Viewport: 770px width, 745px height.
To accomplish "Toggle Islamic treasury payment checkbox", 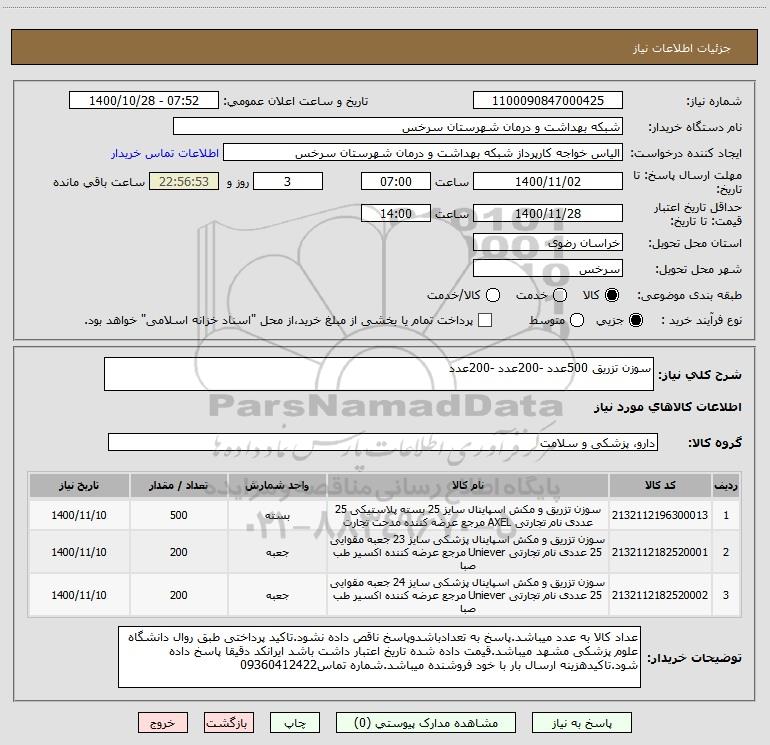I will click(x=485, y=320).
